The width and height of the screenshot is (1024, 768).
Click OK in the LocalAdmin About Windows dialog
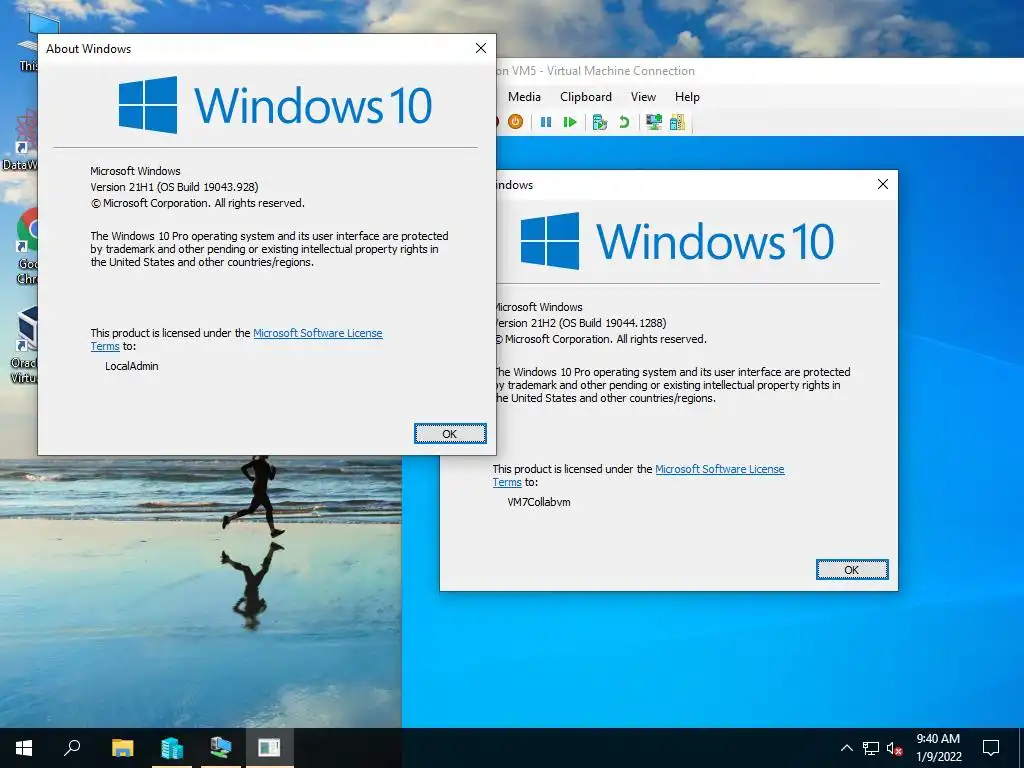(450, 434)
